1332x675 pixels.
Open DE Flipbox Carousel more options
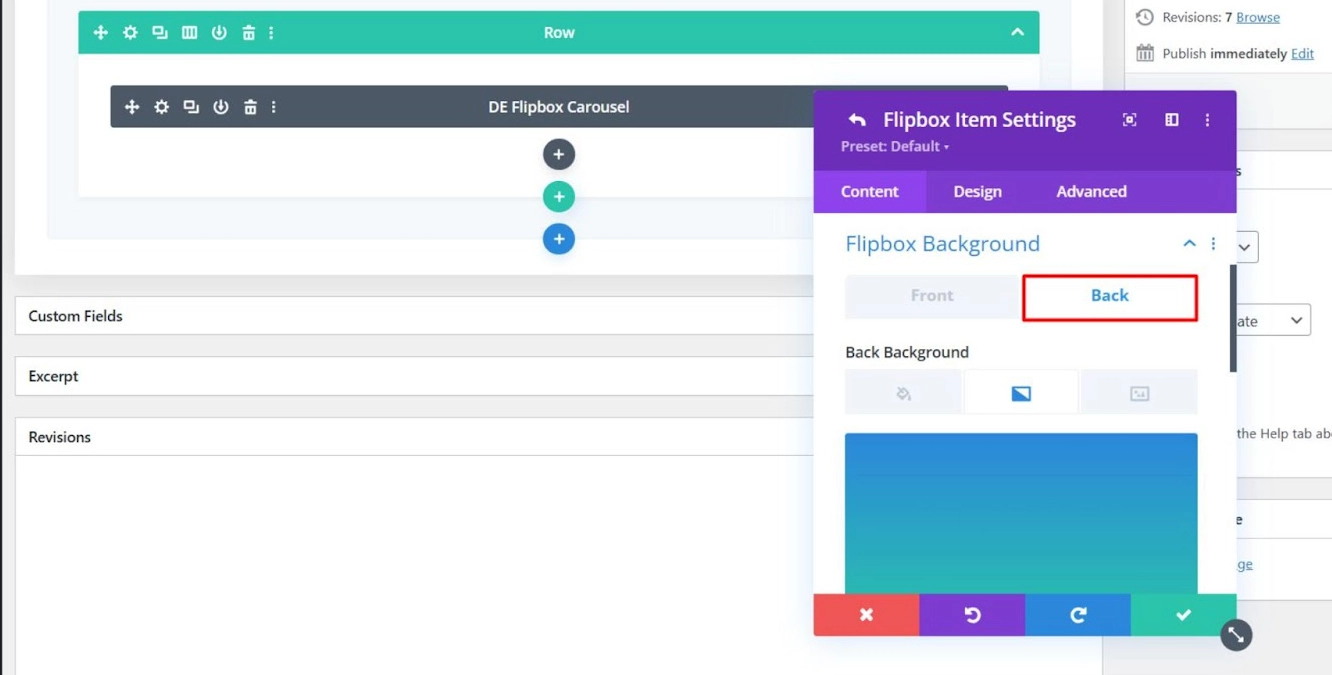(x=274, y=107)
